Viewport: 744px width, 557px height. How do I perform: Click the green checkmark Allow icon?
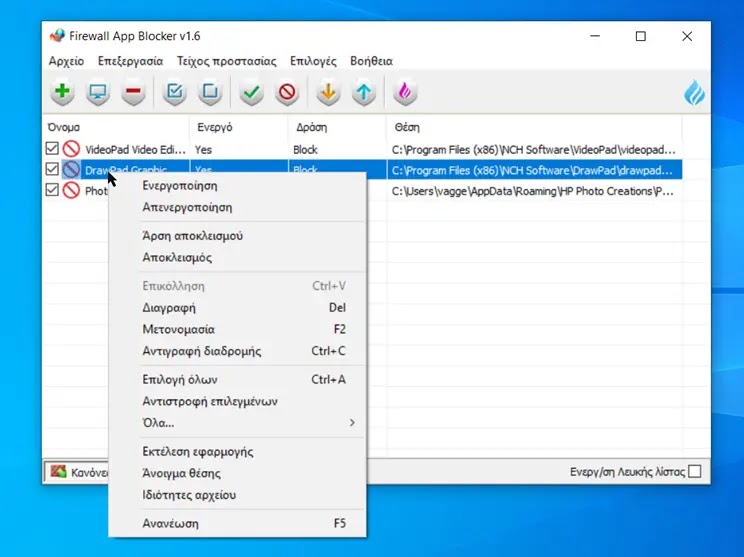point(251,92)
